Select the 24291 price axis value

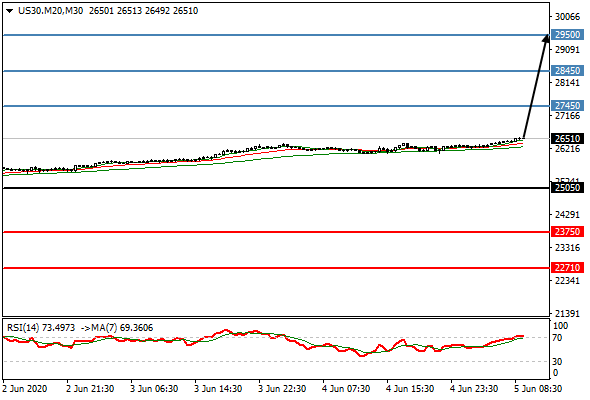tap(567, 214)
